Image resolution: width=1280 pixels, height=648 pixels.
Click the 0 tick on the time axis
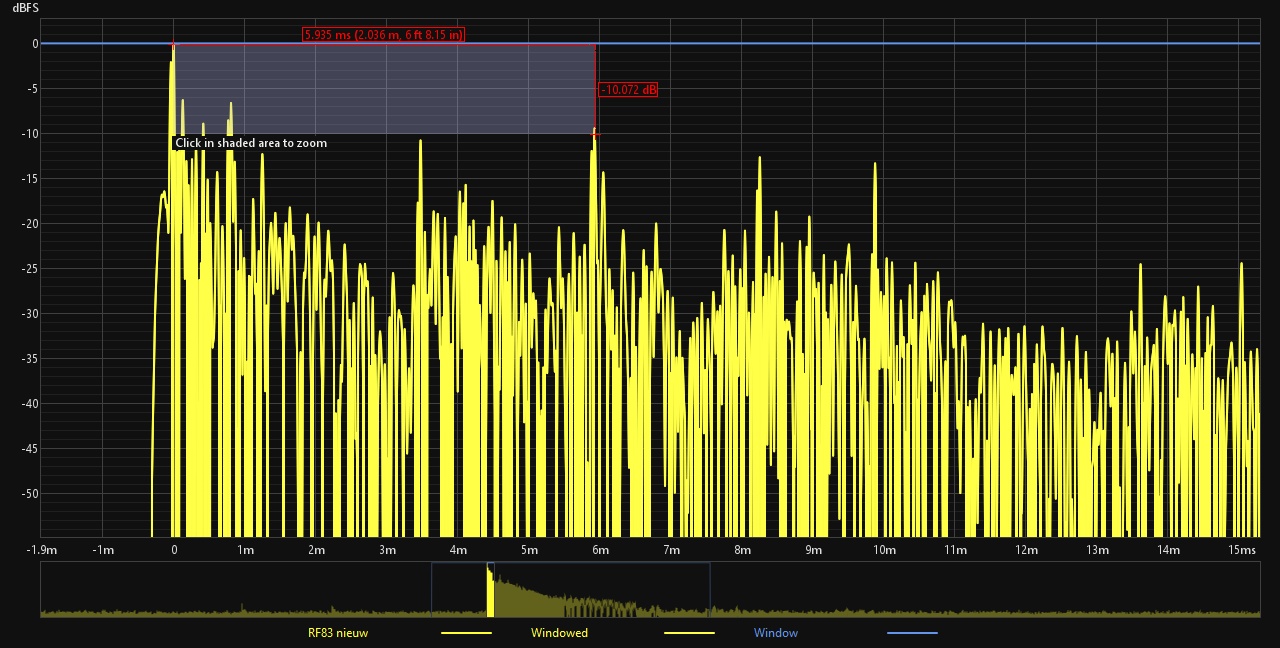tap(174, 550)
